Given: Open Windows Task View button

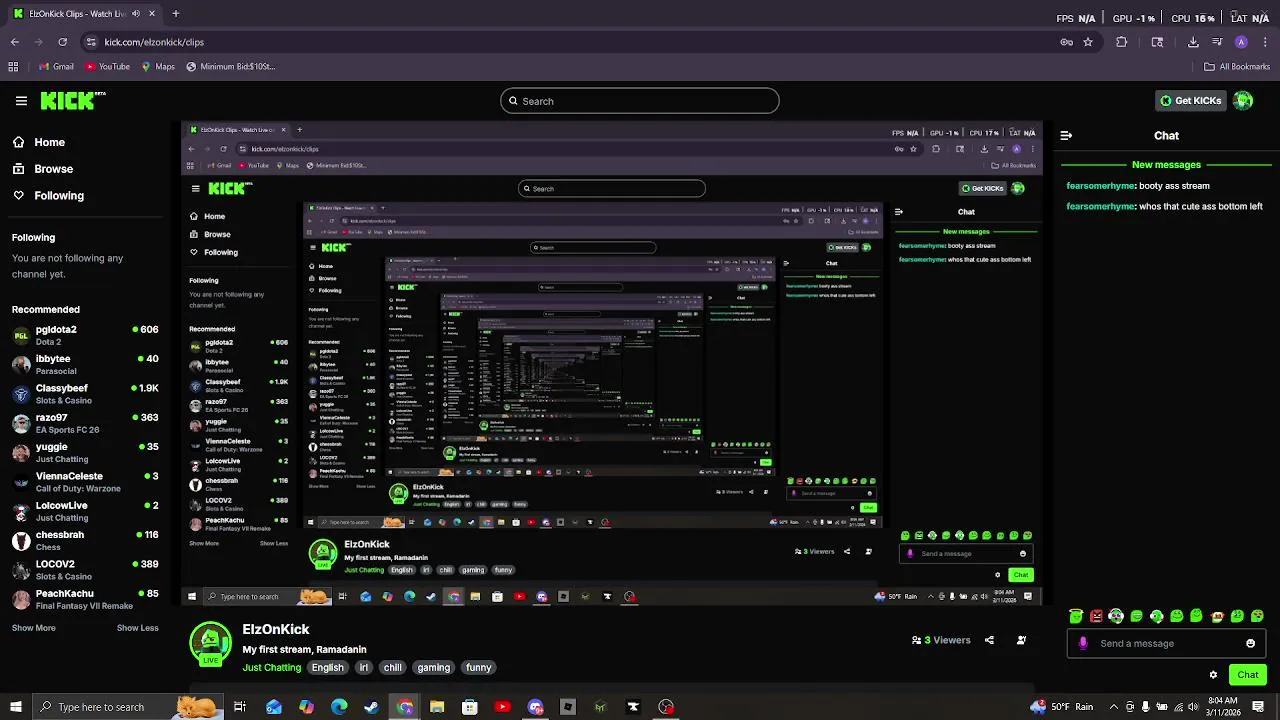Looking at the screenshot, I should click(240, 707).
